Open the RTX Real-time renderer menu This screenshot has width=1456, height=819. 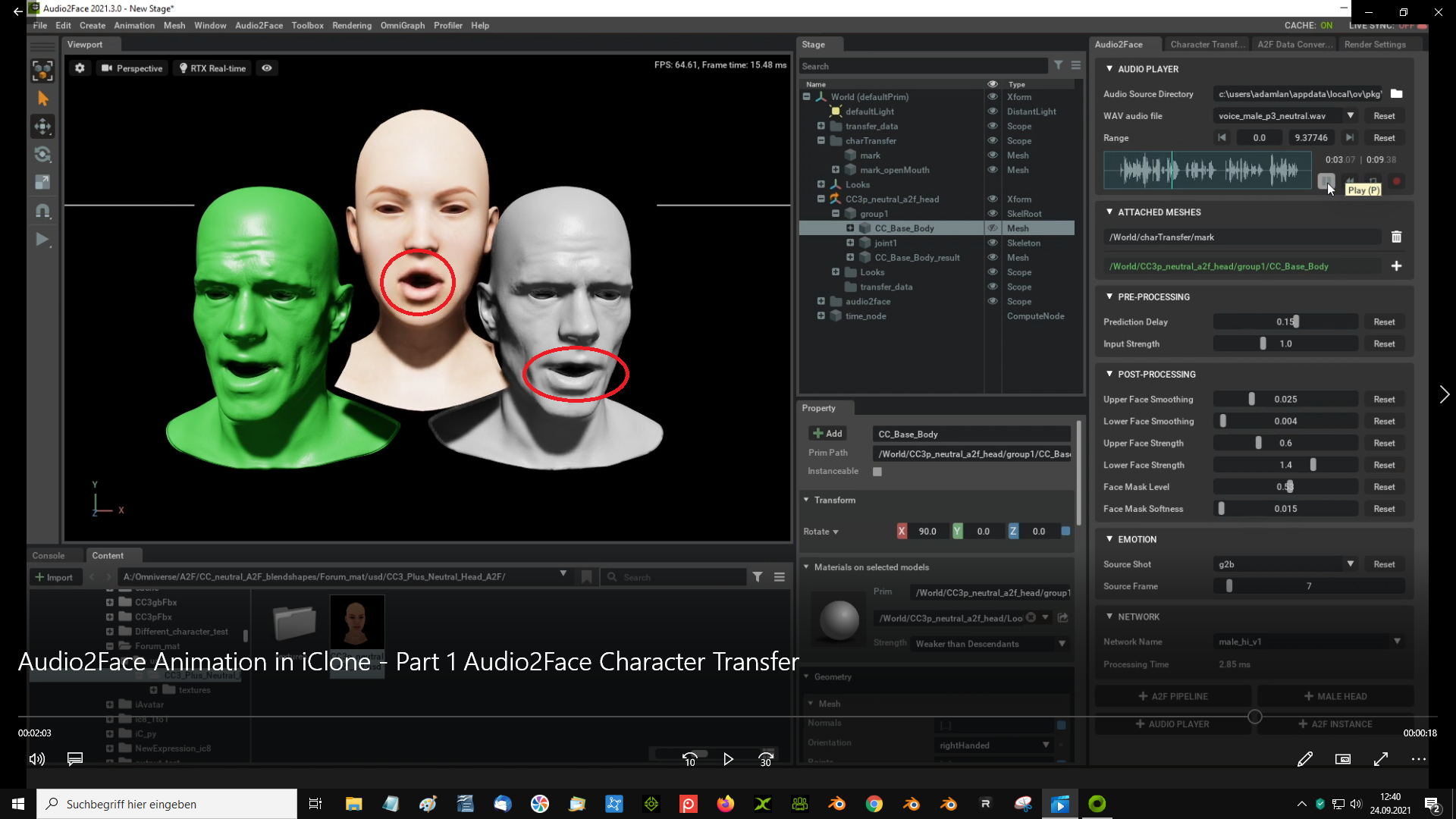tap(212, 68)
